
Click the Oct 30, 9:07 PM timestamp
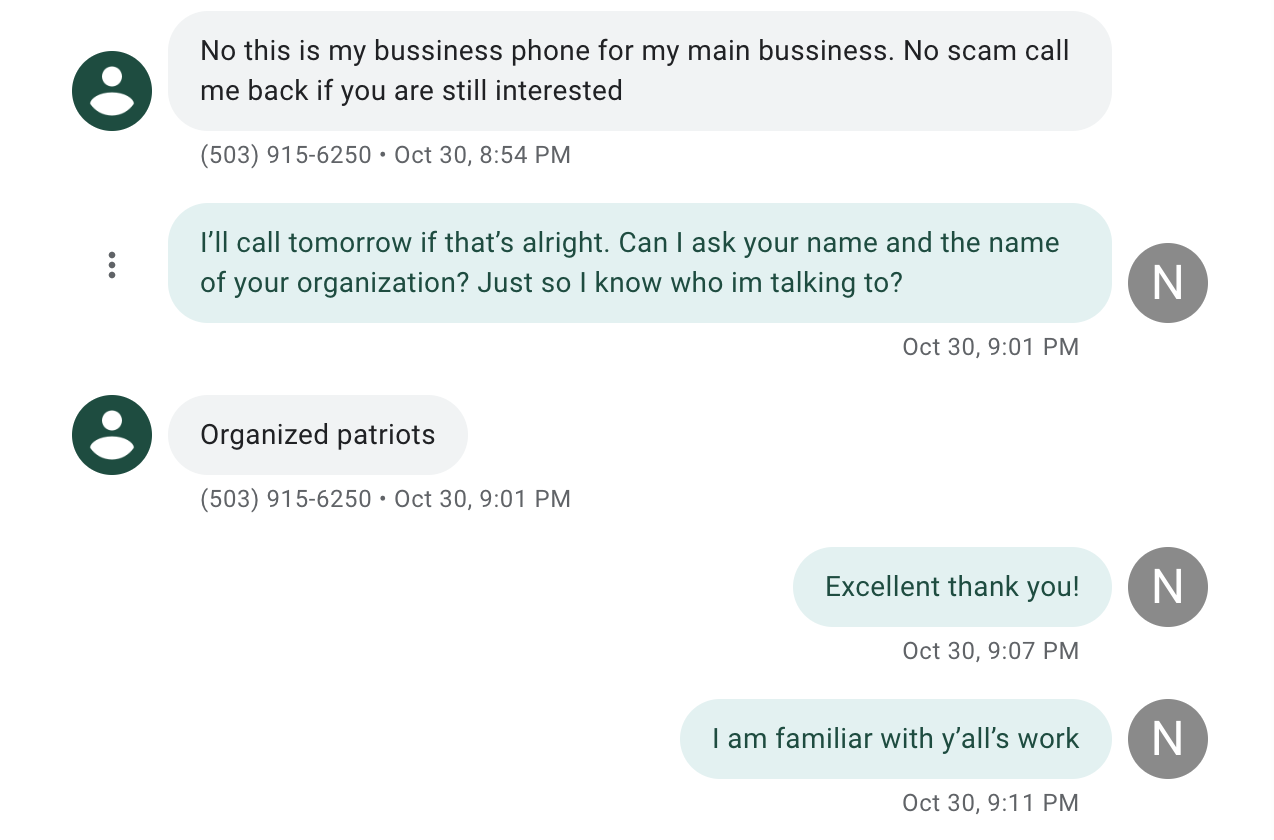tap(990, 651)
